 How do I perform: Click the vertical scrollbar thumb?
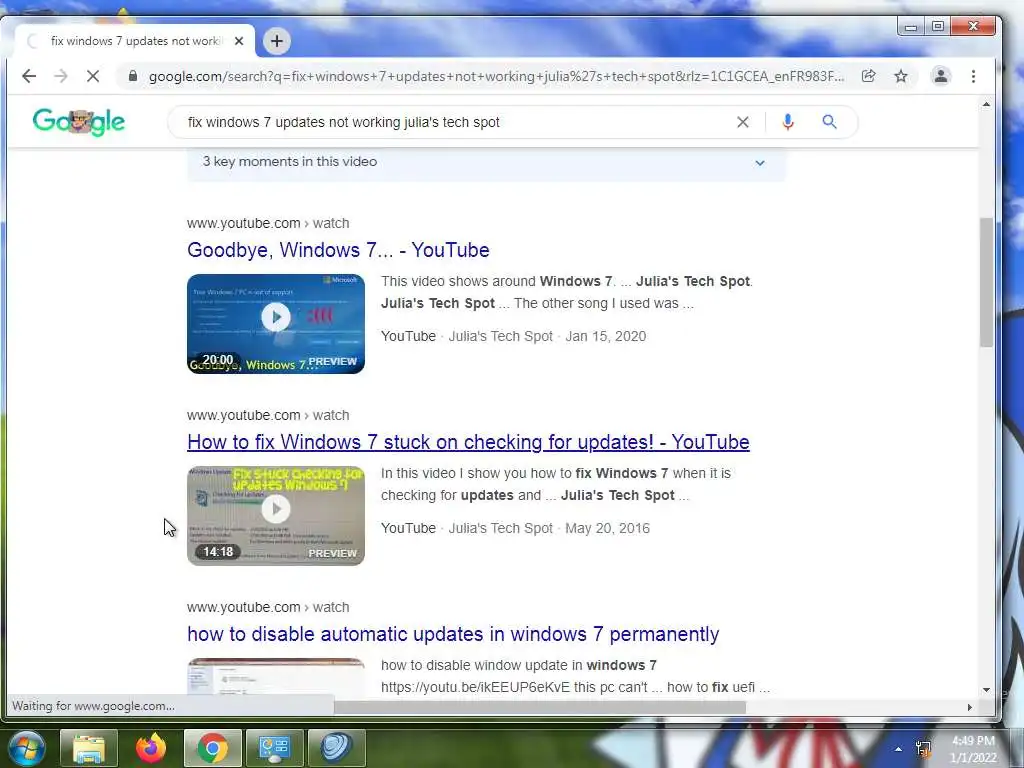[x=986, y=282]
